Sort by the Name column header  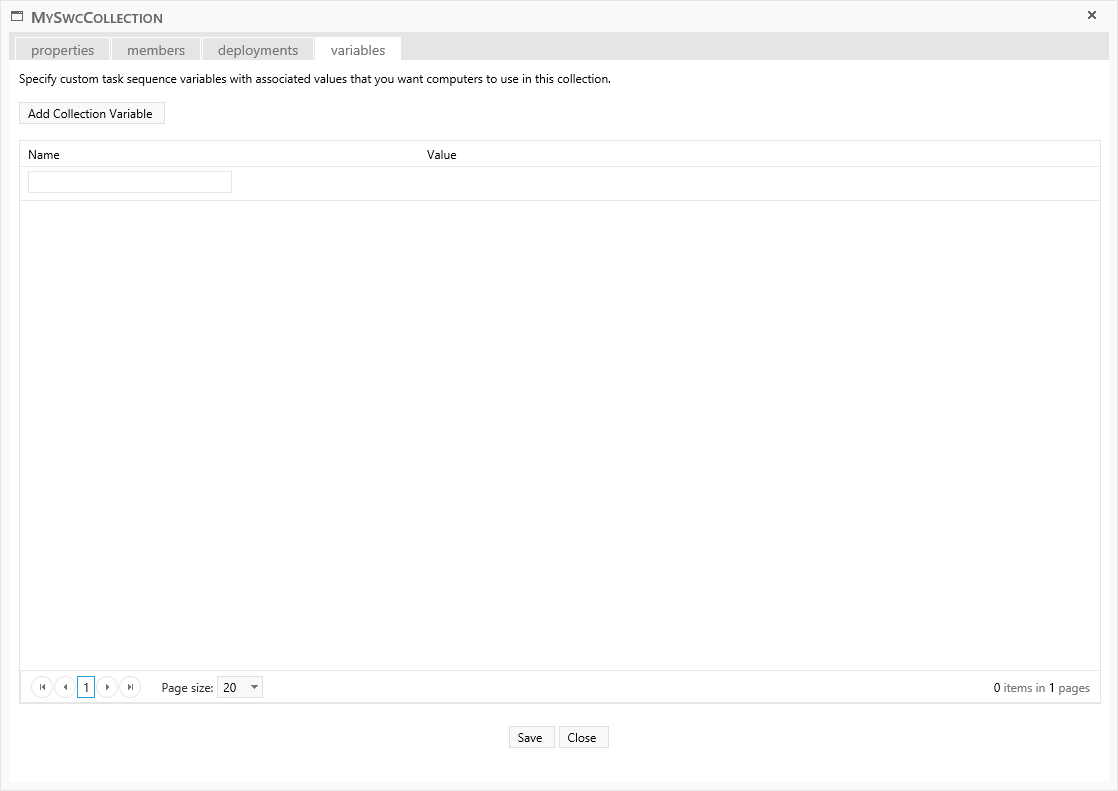coord(44,155)
